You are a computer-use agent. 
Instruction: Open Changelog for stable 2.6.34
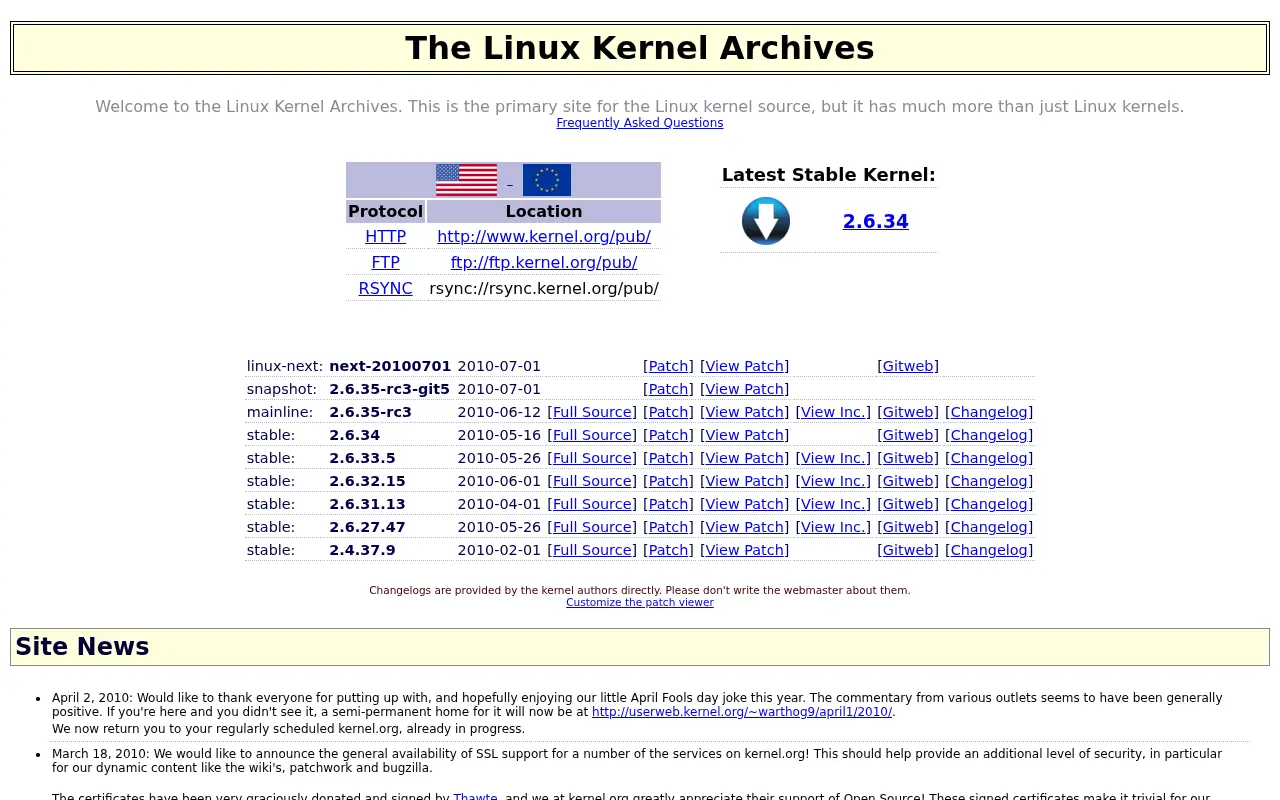click(x=989, y=435)
